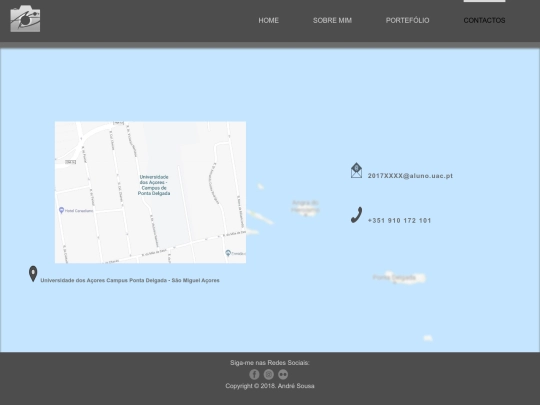Open the HOME page

pos(269,21)
